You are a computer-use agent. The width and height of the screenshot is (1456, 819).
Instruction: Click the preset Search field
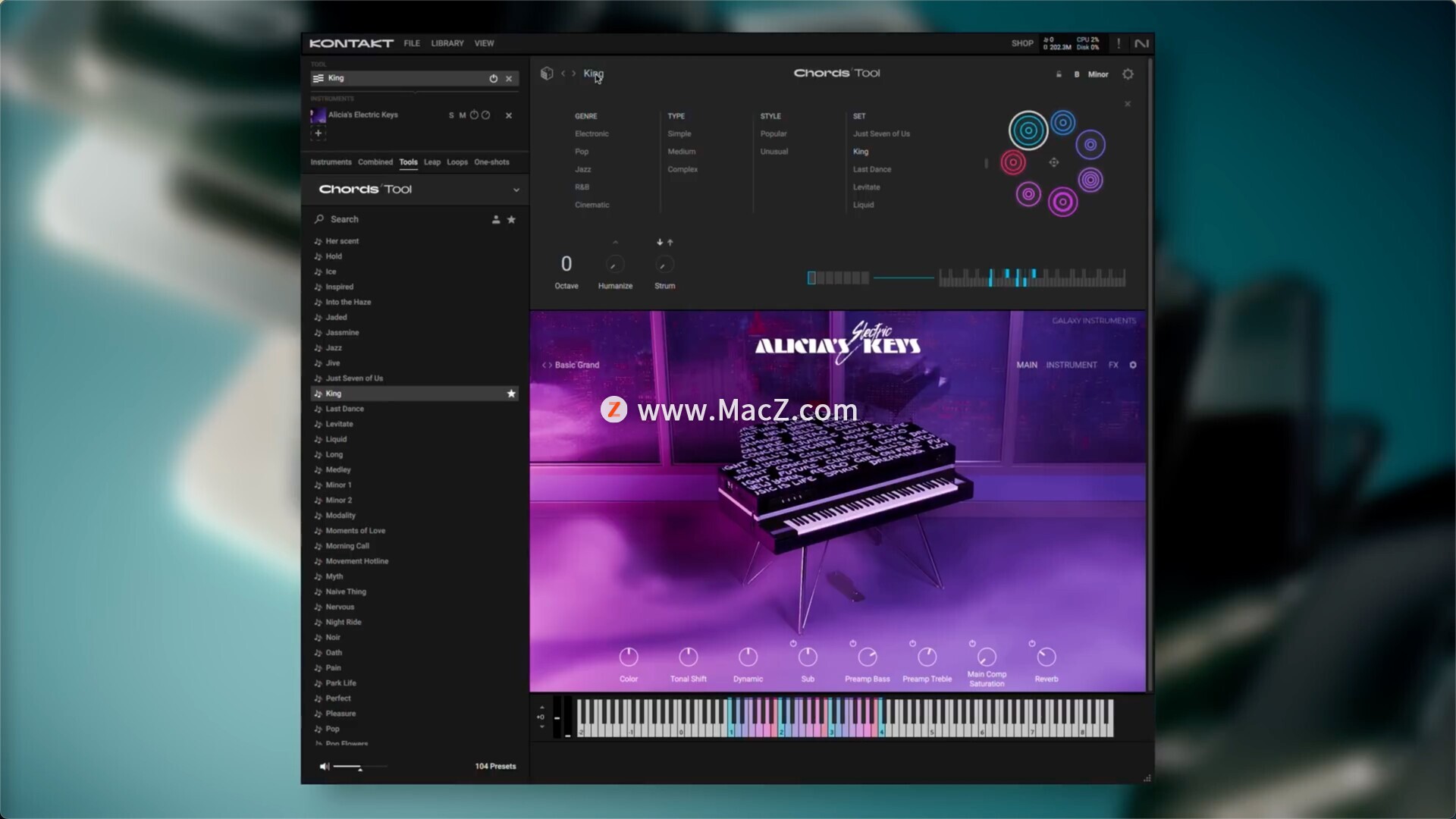point(400,219)
